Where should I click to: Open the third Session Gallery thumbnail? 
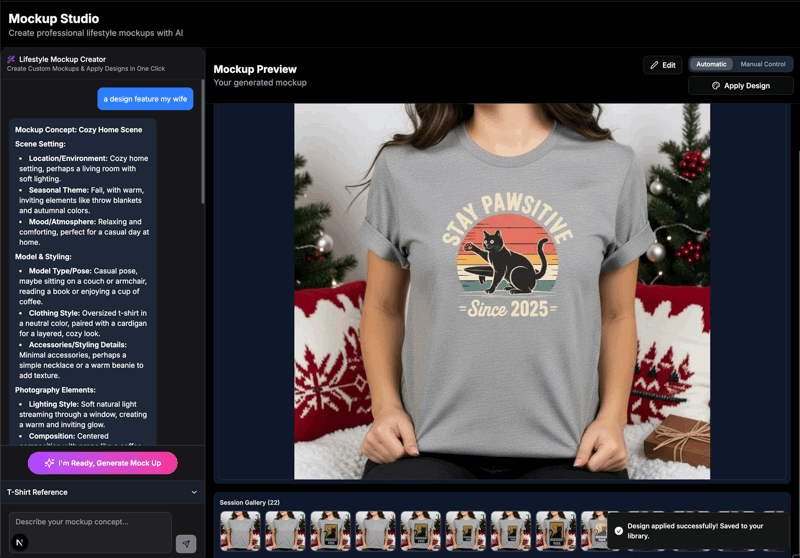331,531
